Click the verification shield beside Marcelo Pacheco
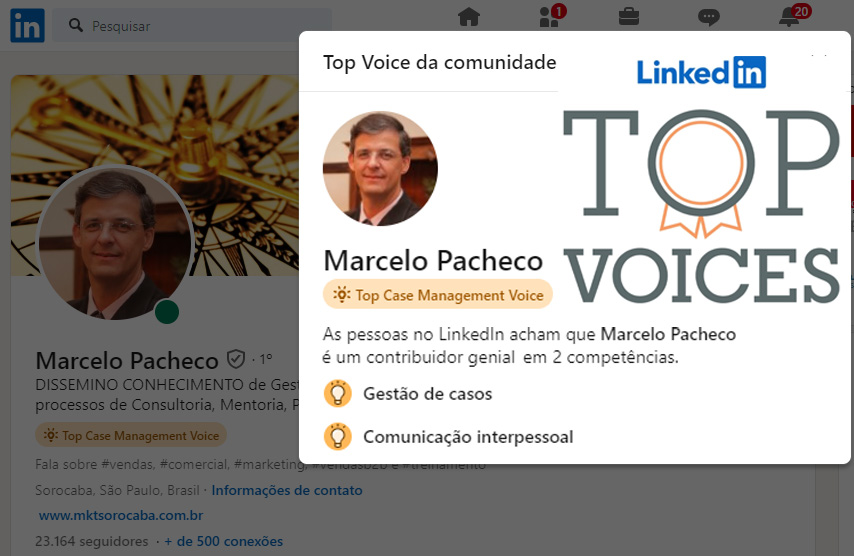The height and width of the screenshot is (556, 854). 236,359
